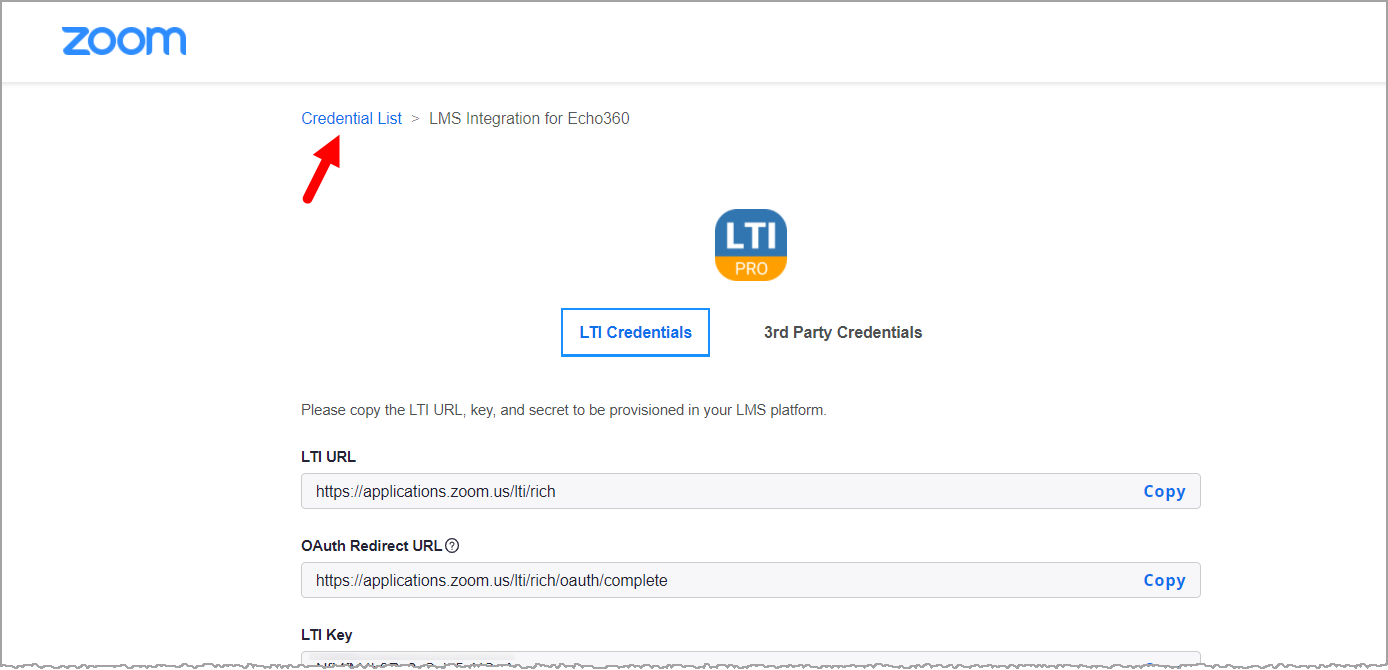Click the LTI URL field label
This screenshot has width=1388, height=670.
(328, 457)
